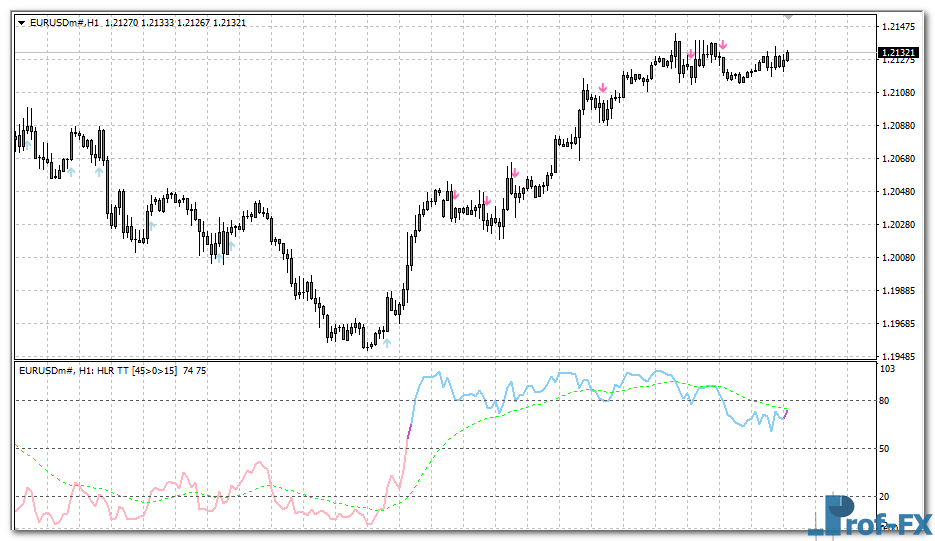
Task: Click the grey chart shift triangle marker
Action: [790, 17]
